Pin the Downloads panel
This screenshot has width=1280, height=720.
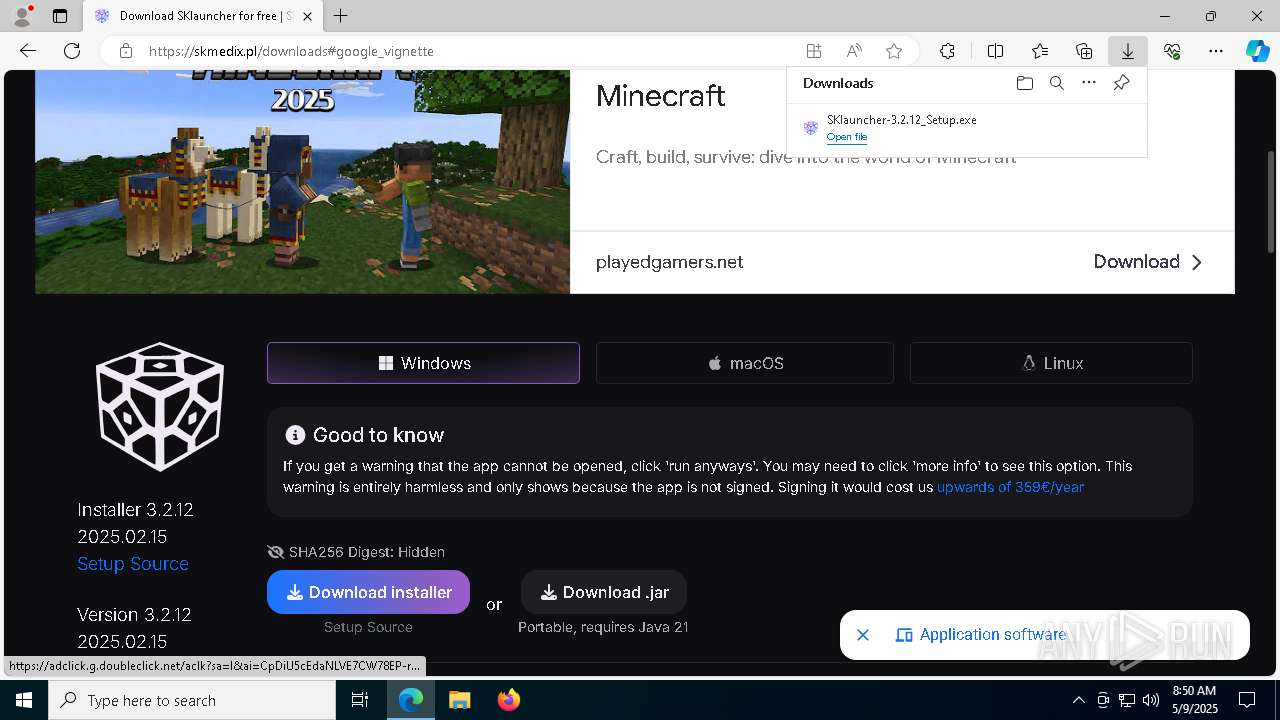1121,83
